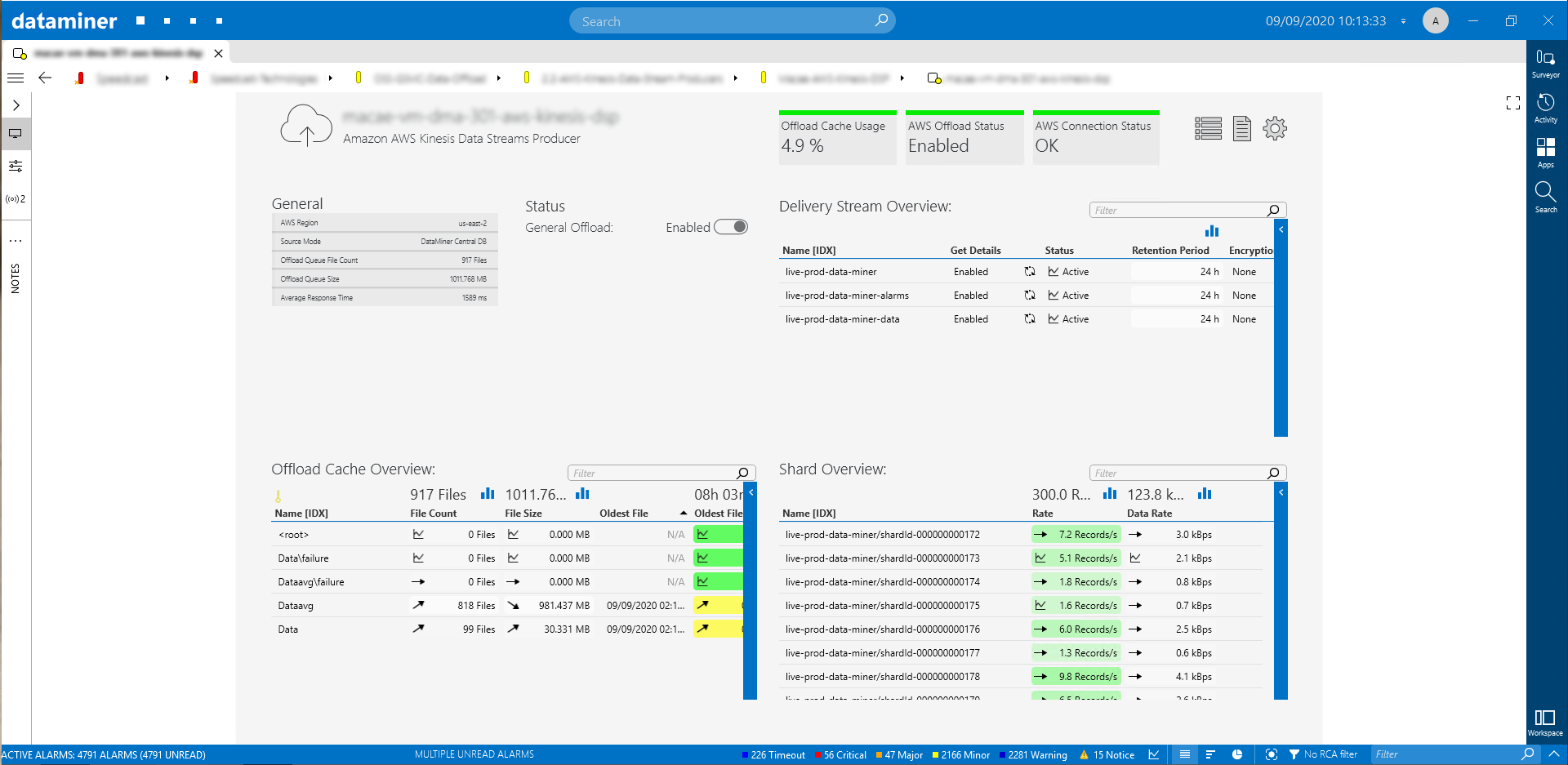Select the live-prod-data-miner-data row
1568x765 pixels.
coord(1025,319)
